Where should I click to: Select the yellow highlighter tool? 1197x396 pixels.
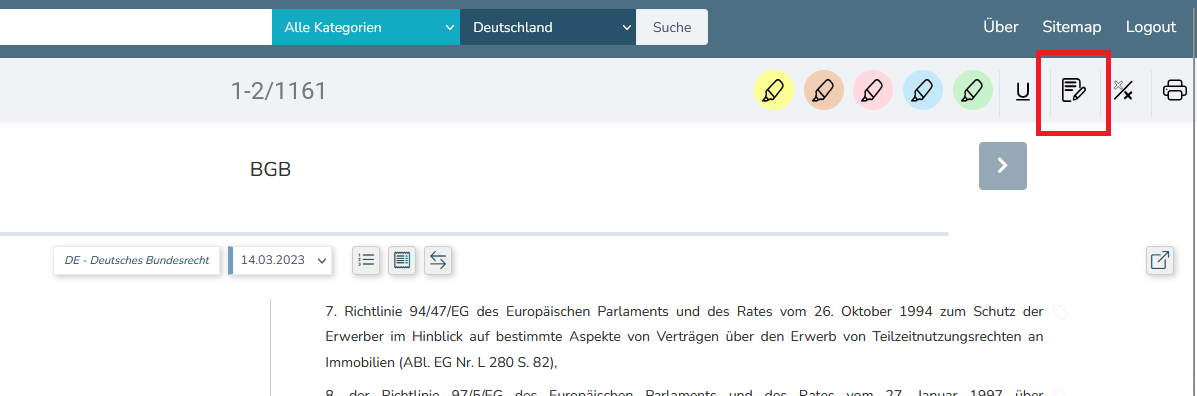click(x=774, y=91)
